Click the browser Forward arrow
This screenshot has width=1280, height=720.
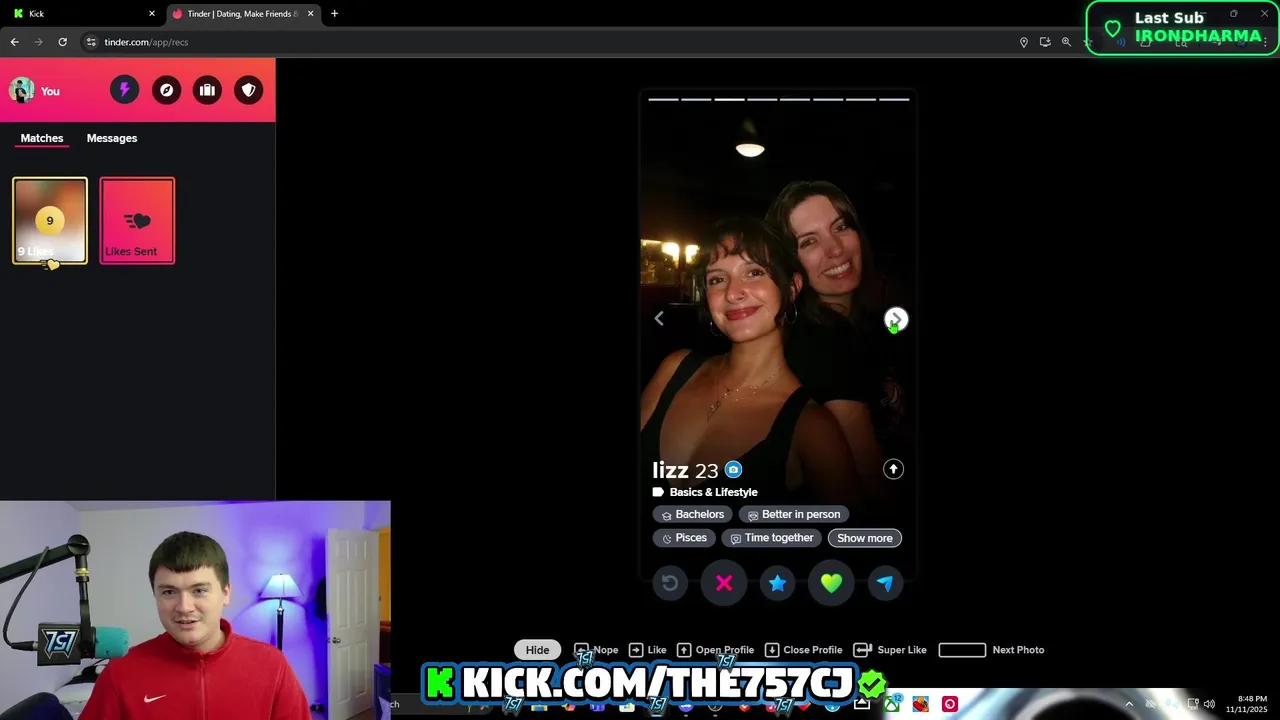pos(38,42)
